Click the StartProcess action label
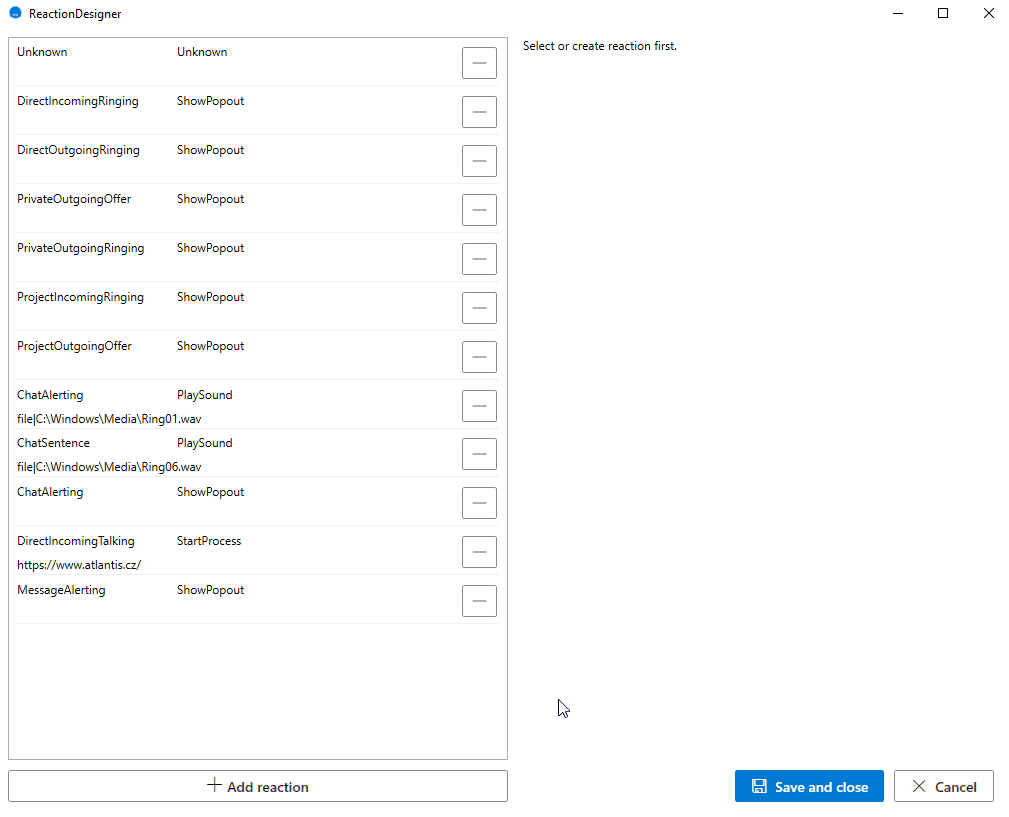 click(x=209, y=541)
